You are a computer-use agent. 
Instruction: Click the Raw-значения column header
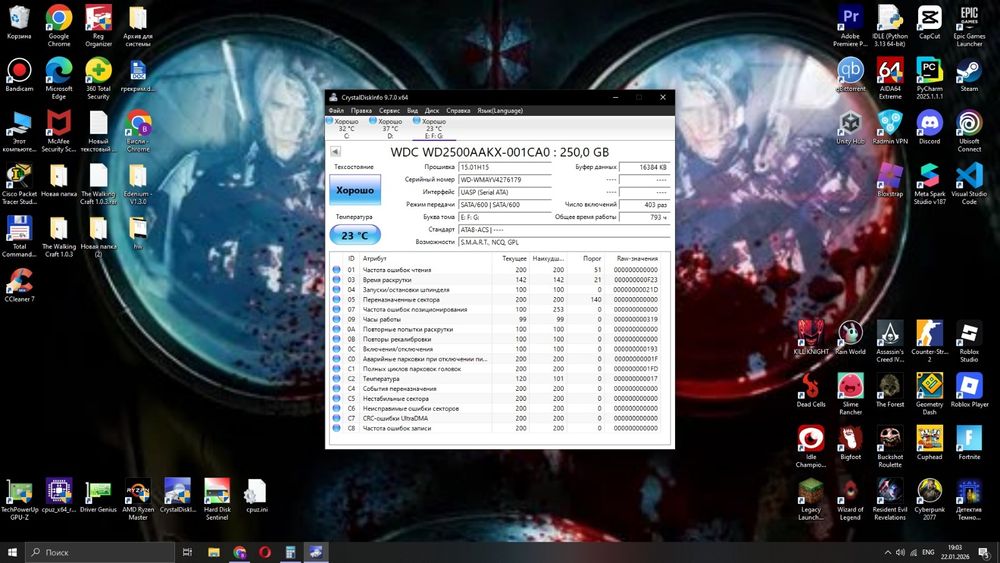tap(637, 258)
